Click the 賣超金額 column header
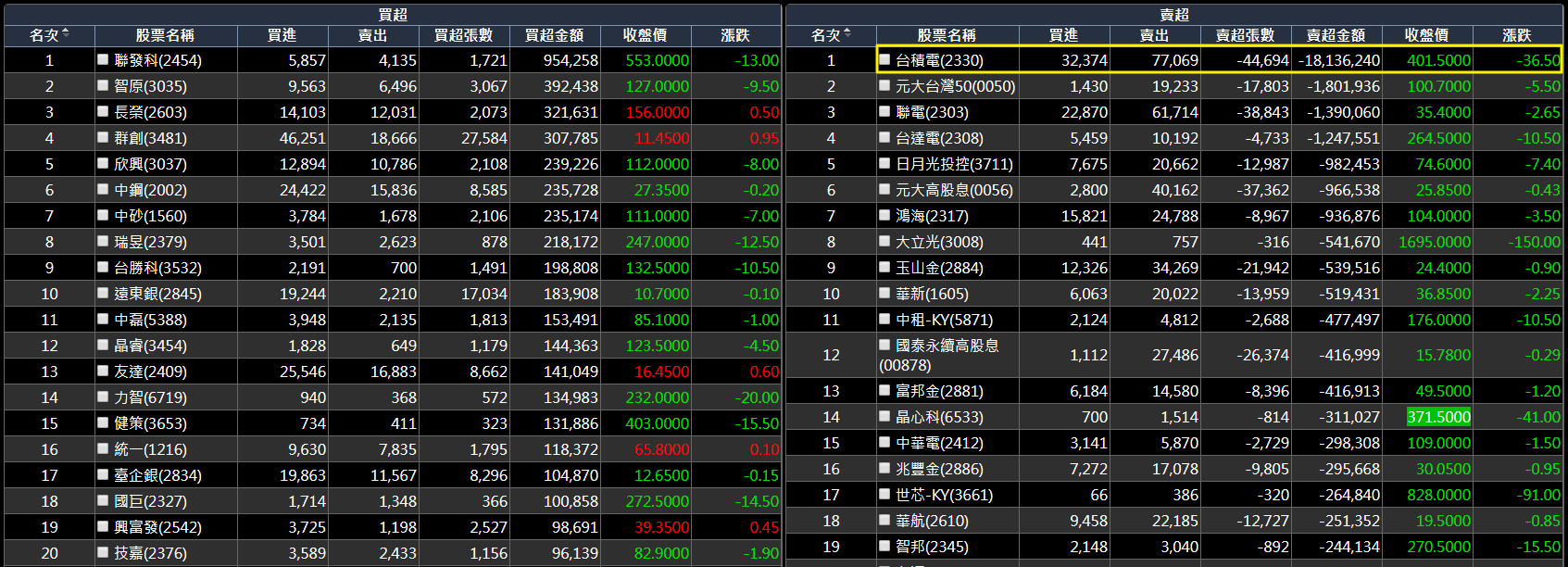 [1336, 35]
